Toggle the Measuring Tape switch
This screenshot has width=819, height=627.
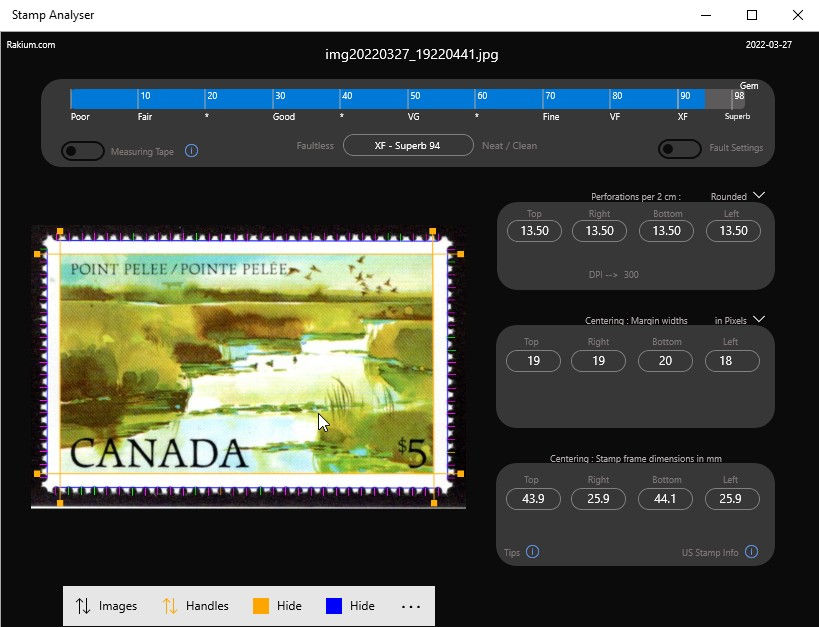coord(83,151)
